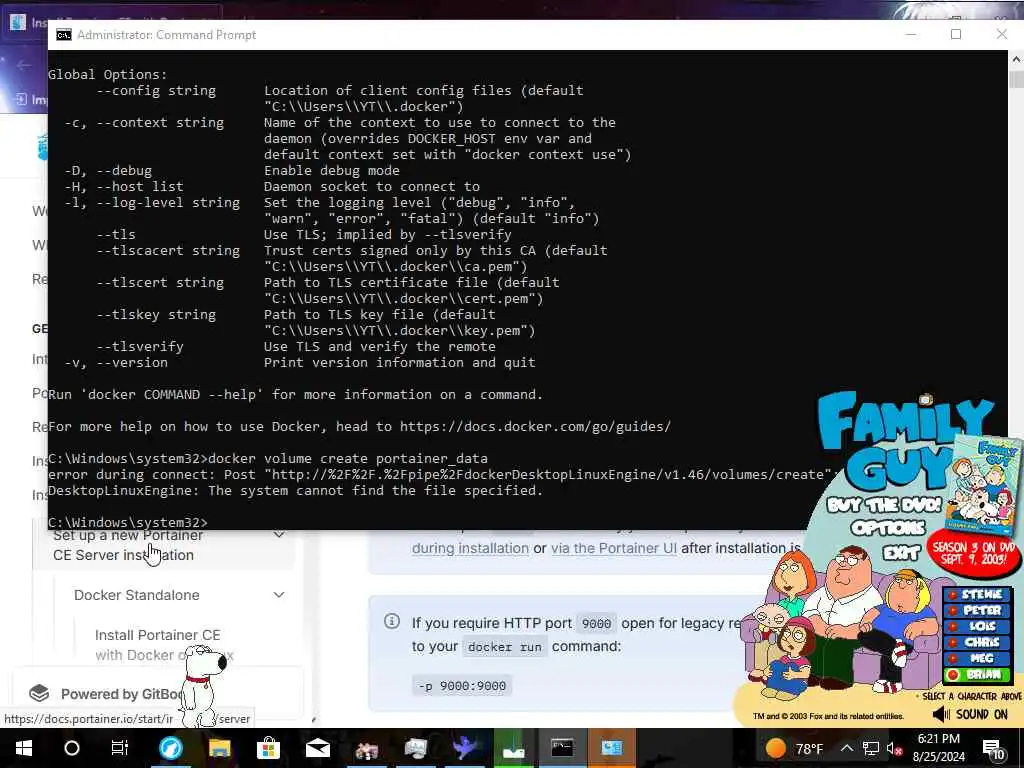Open File Explorer from the taskbar
1024x768 pixels.
pos(219,748)
